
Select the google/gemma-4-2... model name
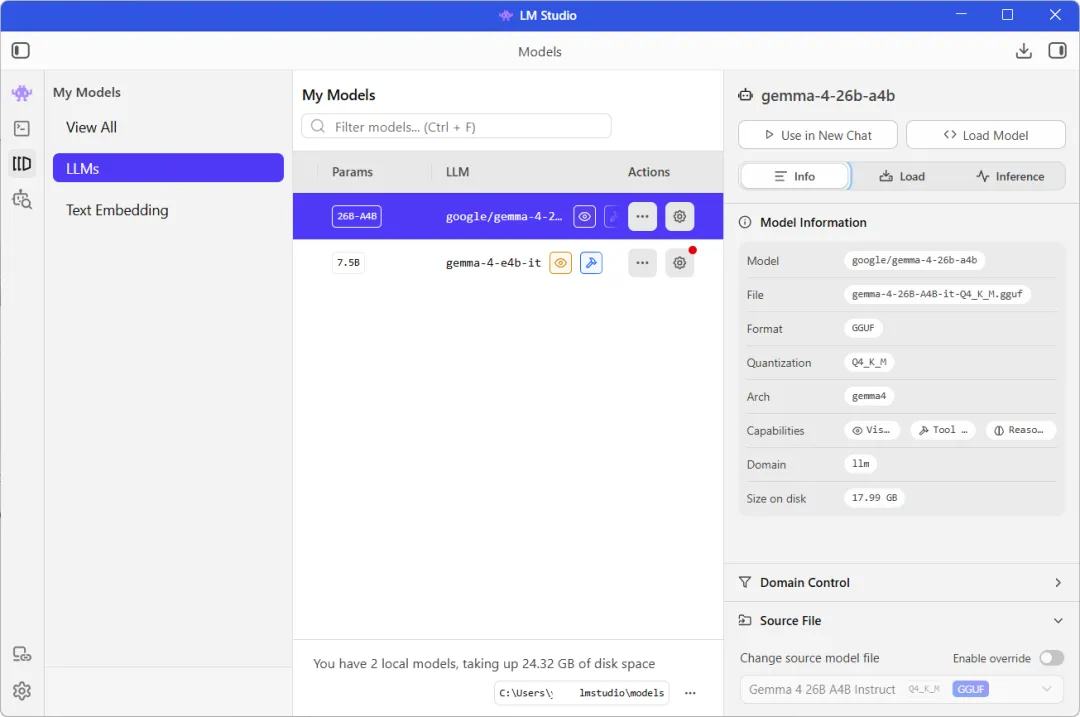[x=503, y=216]
